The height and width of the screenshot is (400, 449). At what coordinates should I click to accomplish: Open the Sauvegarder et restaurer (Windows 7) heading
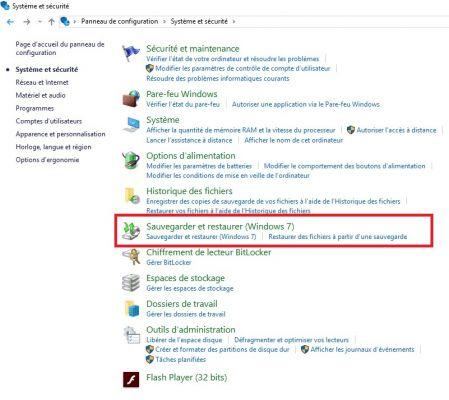220,227
